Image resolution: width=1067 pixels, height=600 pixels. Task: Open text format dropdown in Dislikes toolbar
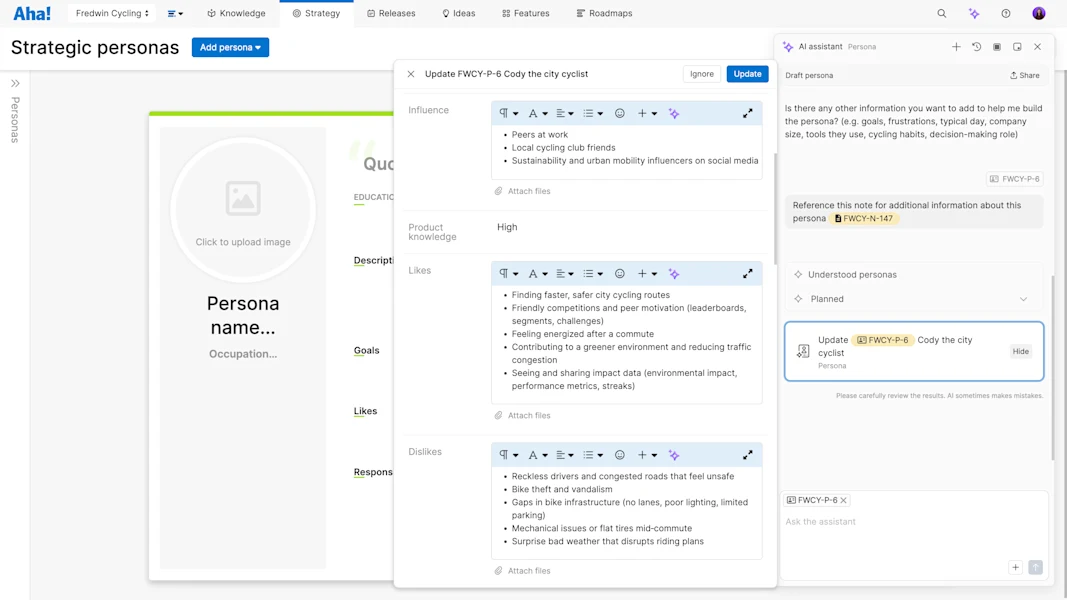(538, 455)
